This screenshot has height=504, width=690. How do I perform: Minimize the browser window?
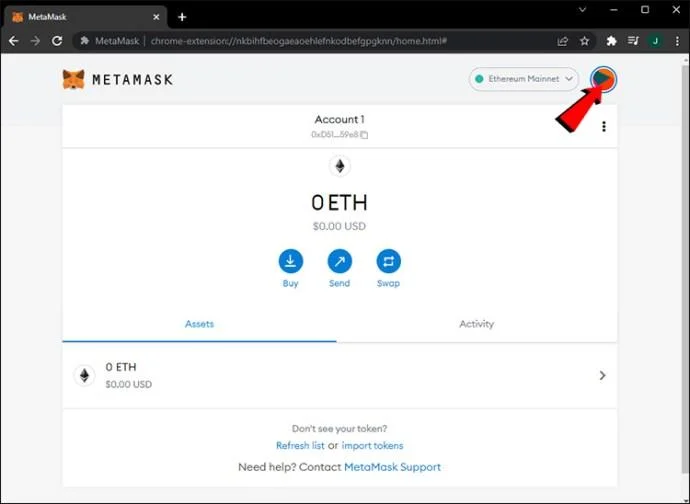[x=614, y=10]
